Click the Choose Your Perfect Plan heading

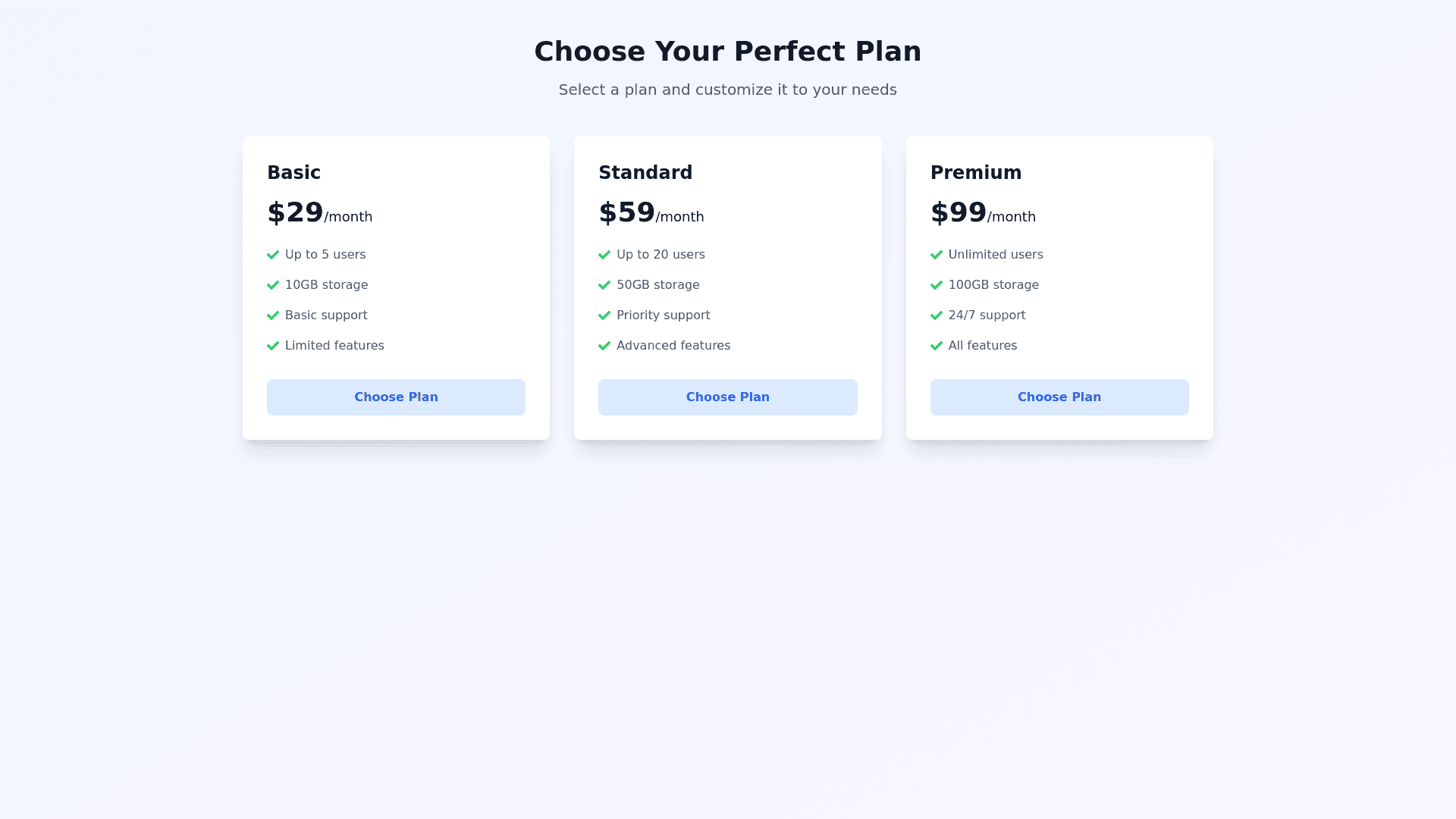click(x=727, y=52)
